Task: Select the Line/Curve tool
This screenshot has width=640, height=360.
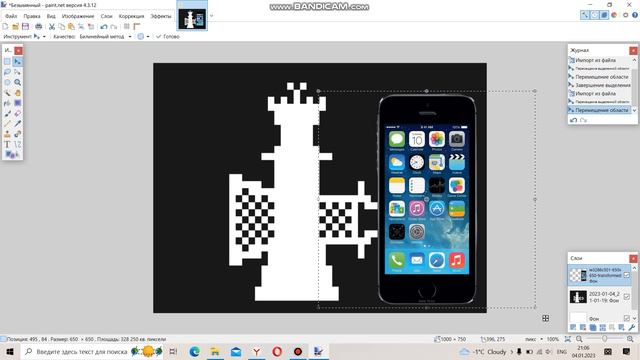Action: (18, 144)
